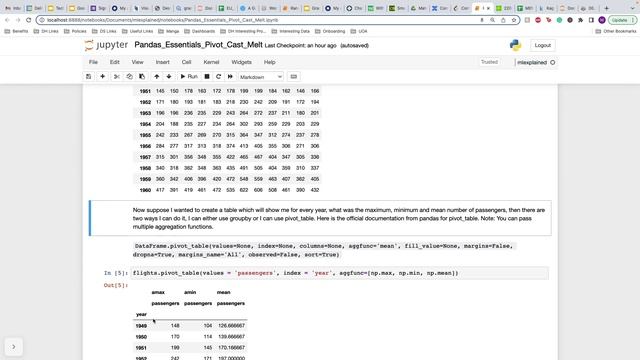Expand the side panel chevron at bottom left
This screenshot has height=360, width=640.
tap(13, 347)
